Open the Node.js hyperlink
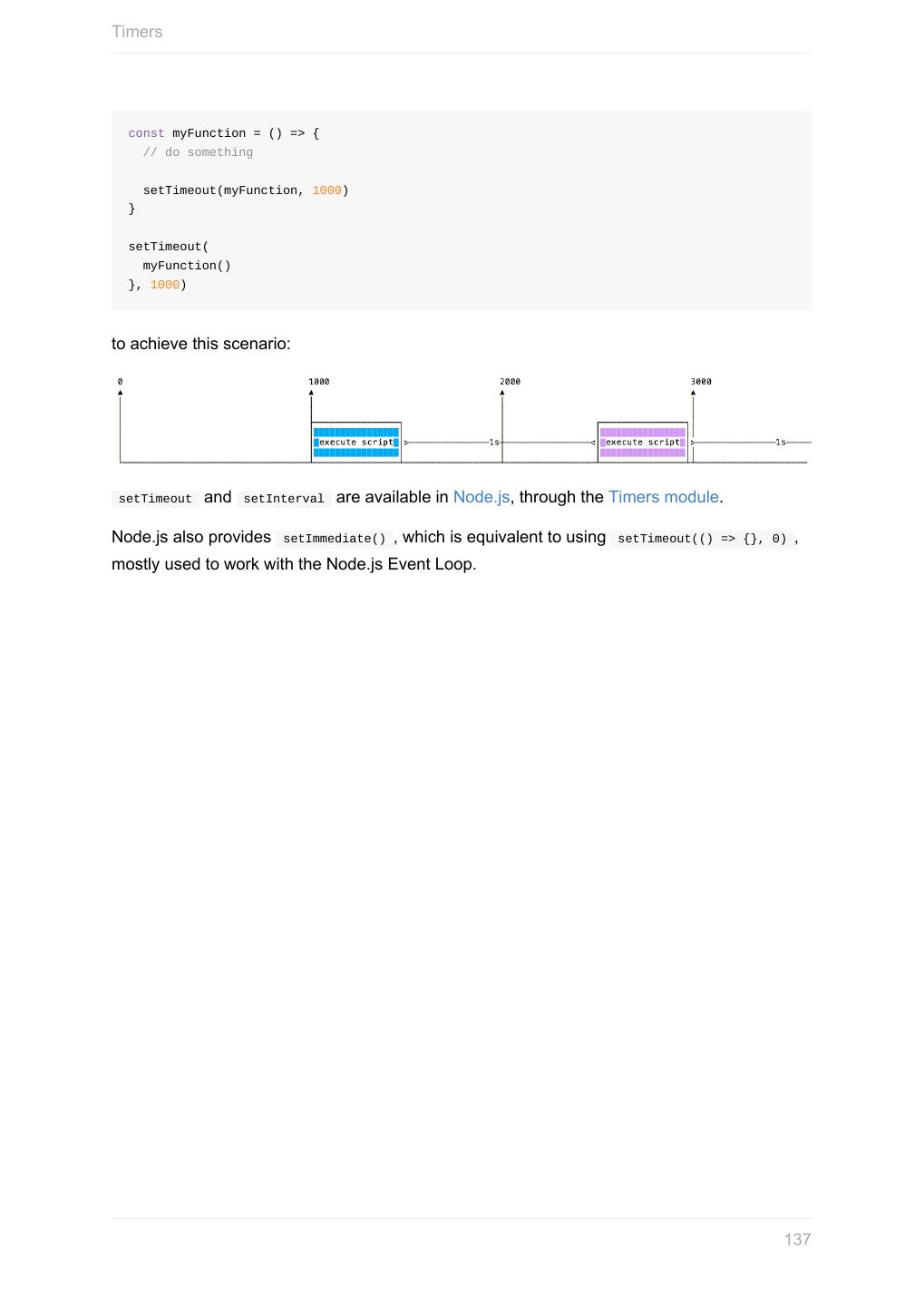The width and height of the screenshot is (924, 1306). 481,497
